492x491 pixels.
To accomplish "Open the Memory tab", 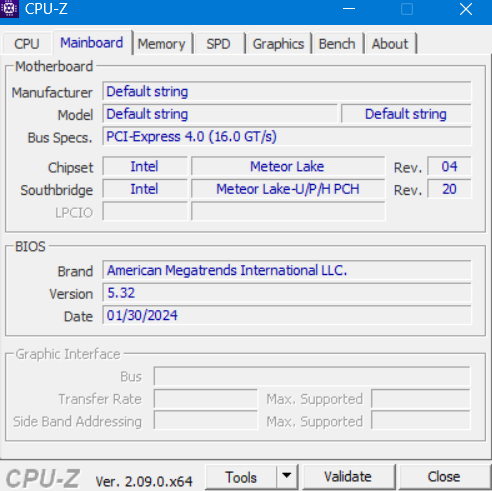I will point(162,44).
